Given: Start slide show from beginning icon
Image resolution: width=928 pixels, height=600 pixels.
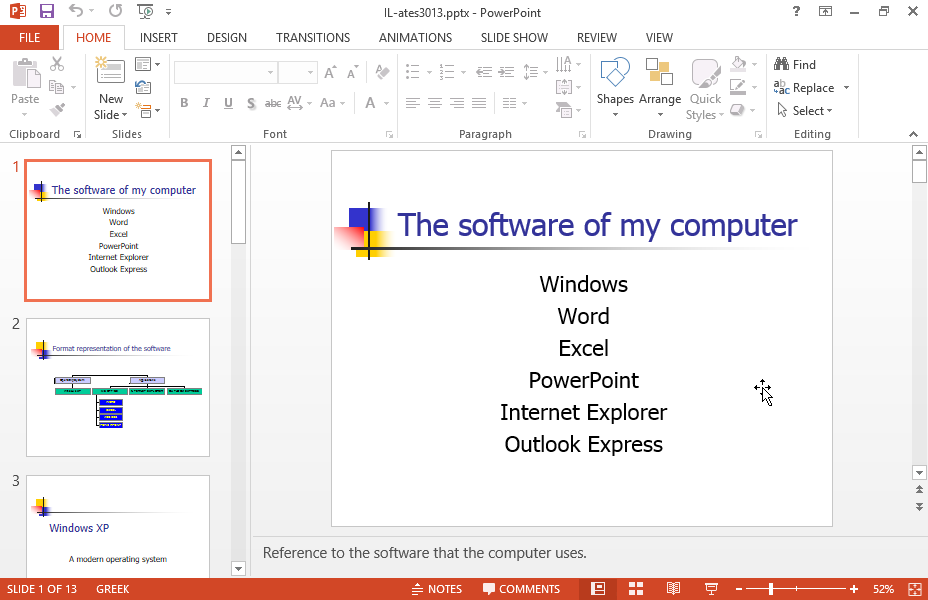Looking at the screenshot, I should pyautogui.click(x=145, y=11).
